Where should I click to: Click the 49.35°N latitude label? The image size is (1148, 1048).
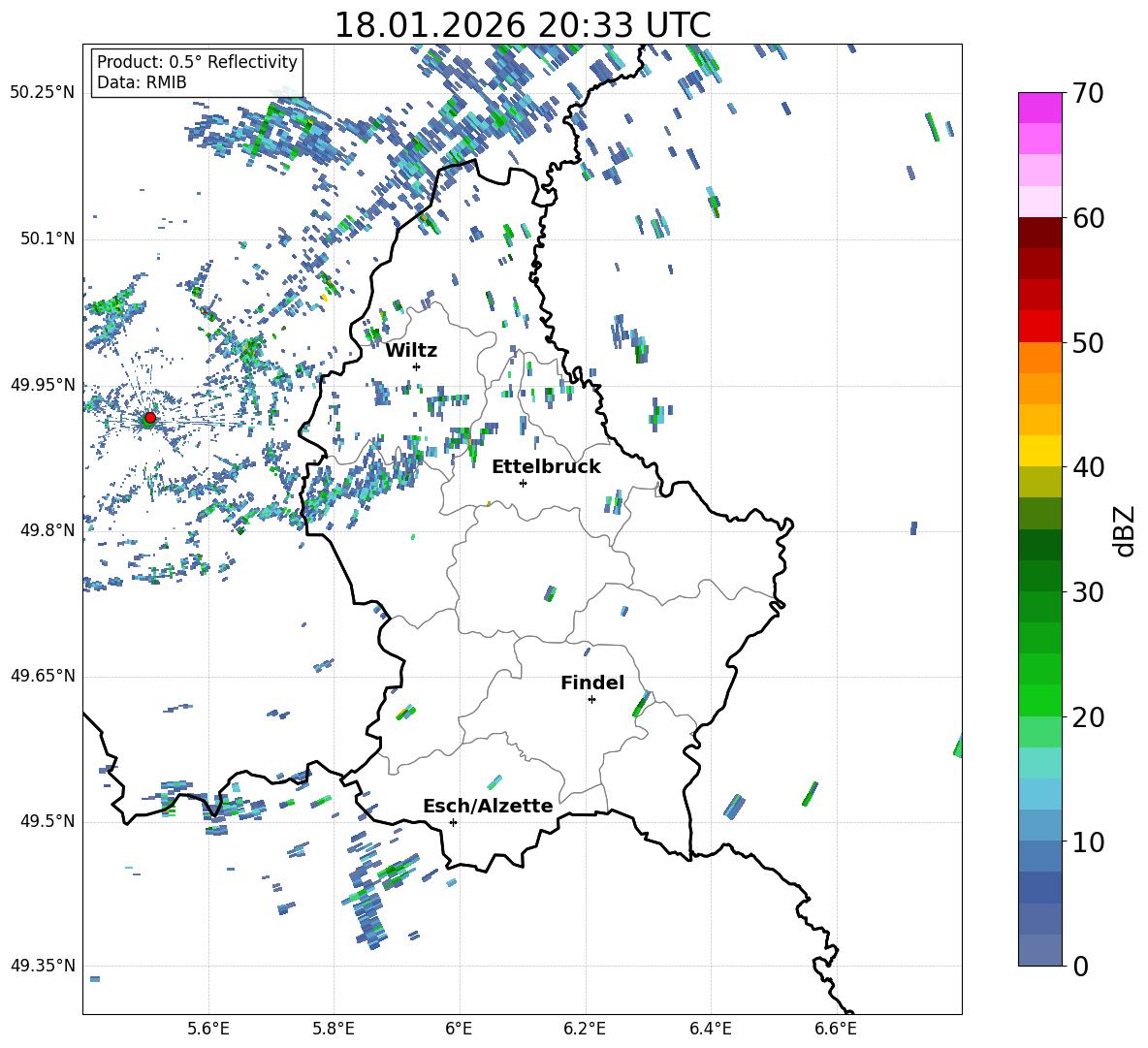click(43, 966)
